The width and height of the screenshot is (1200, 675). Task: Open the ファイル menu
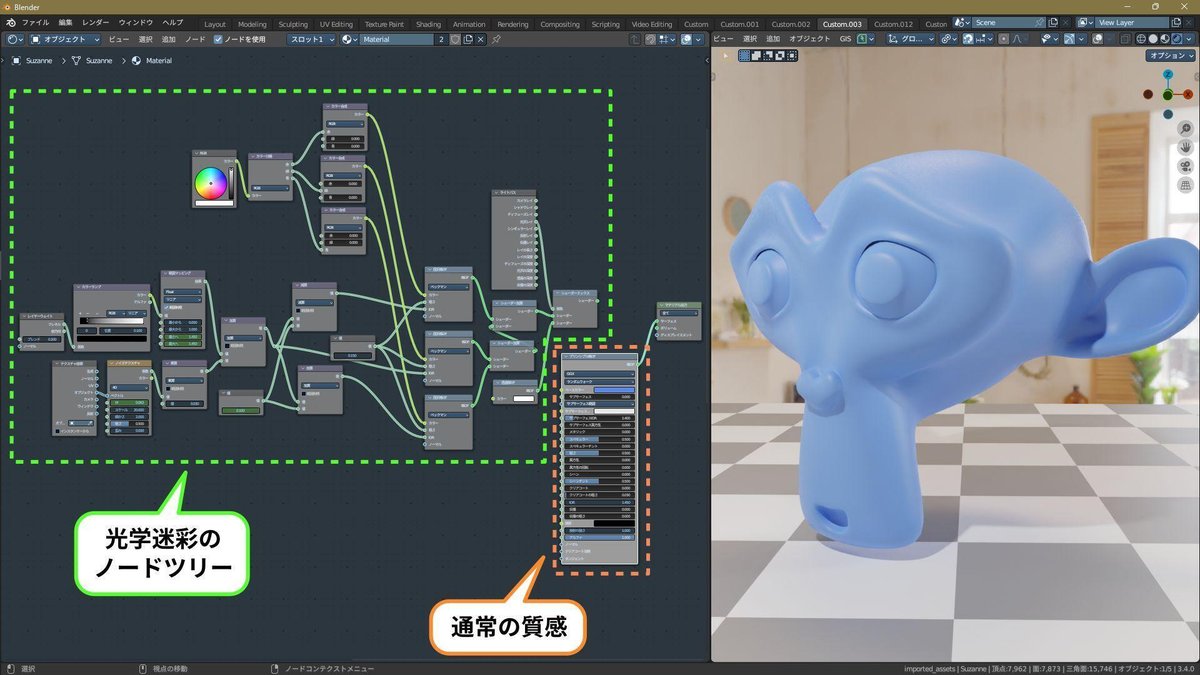35,22
